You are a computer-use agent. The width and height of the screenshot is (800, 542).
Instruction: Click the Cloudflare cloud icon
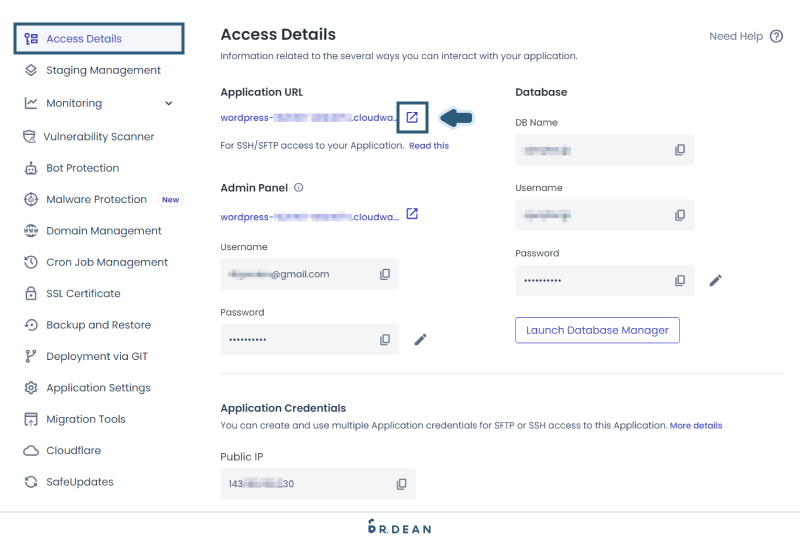click(x=31, y=451)
